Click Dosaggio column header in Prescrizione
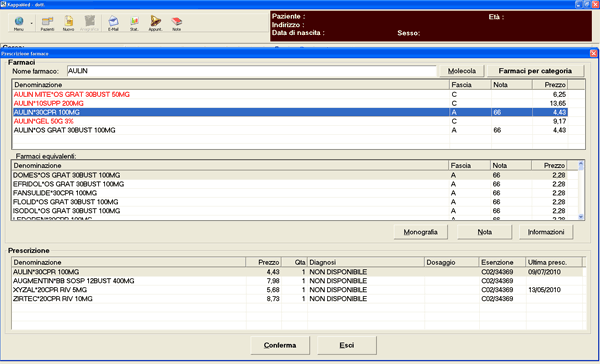 (452, 262)
